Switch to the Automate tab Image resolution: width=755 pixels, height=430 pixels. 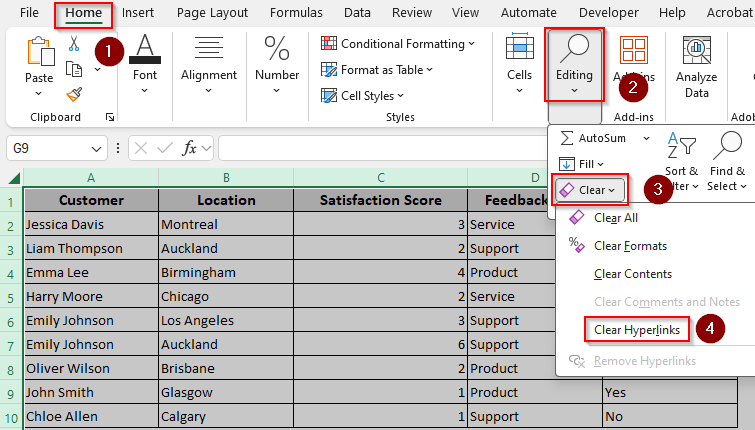click(x=529, y=13)
